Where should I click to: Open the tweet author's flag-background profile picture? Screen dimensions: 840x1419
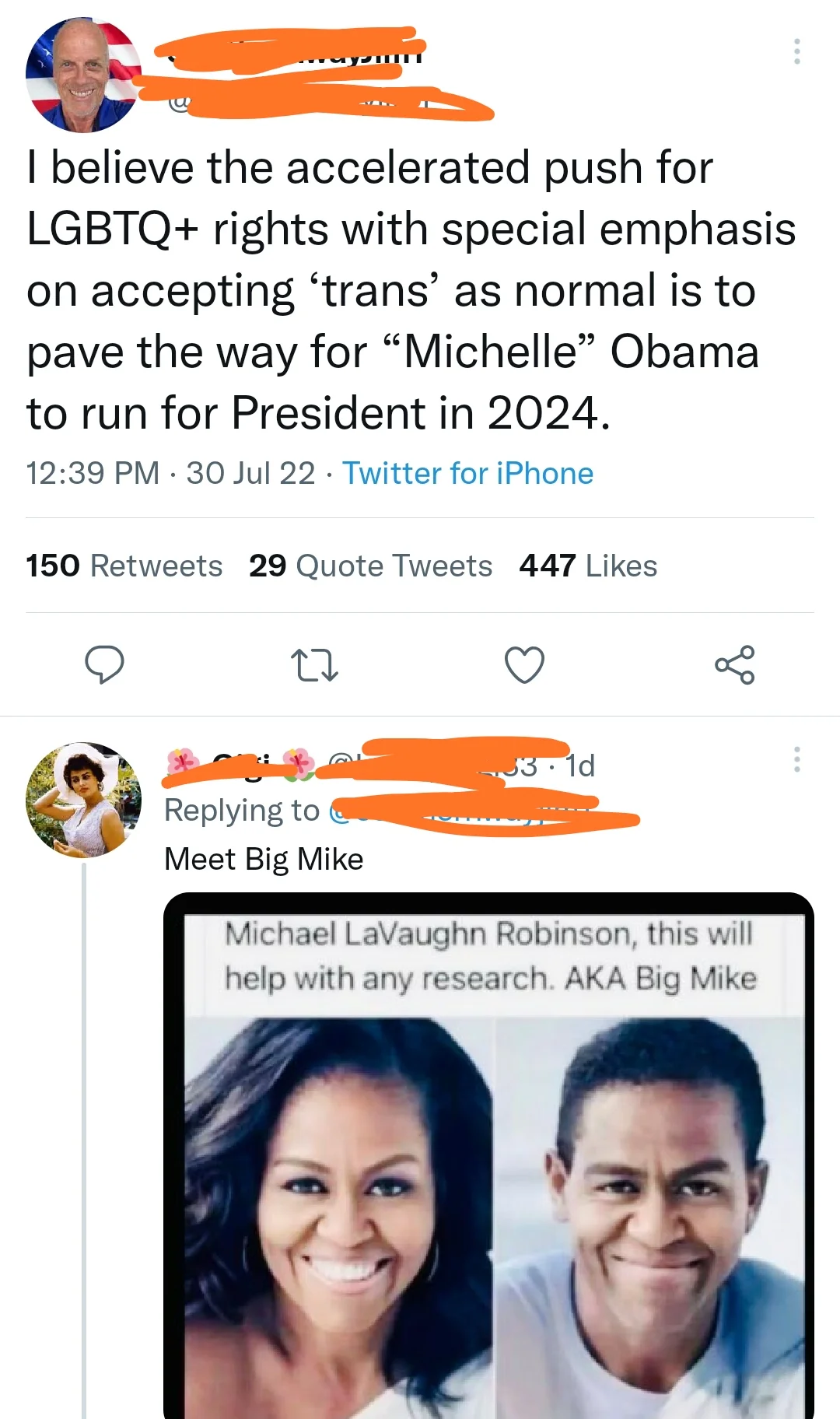[83, 75]
